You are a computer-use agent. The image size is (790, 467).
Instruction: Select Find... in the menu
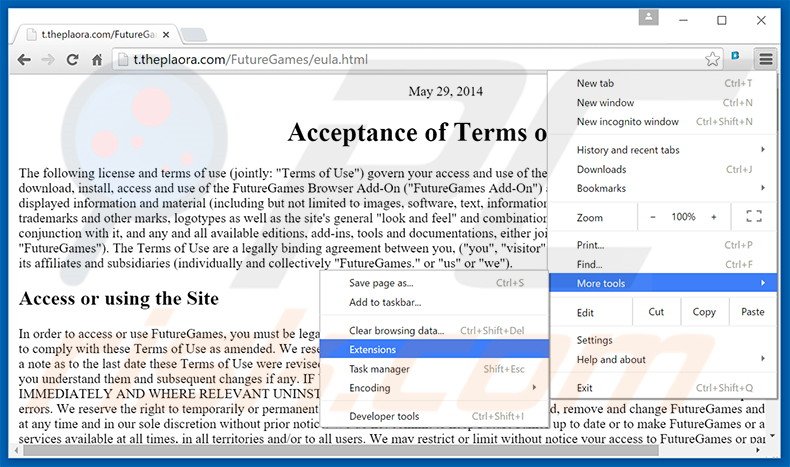(663, 264)
